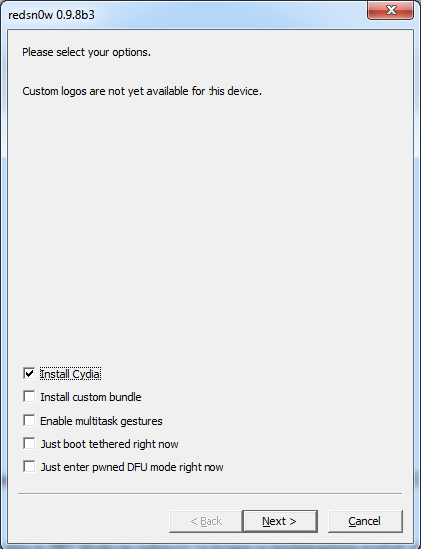This screenshot has height=549, width=422.
Task: Click the empty area of the options panel
Action: (x=210, y=228)
